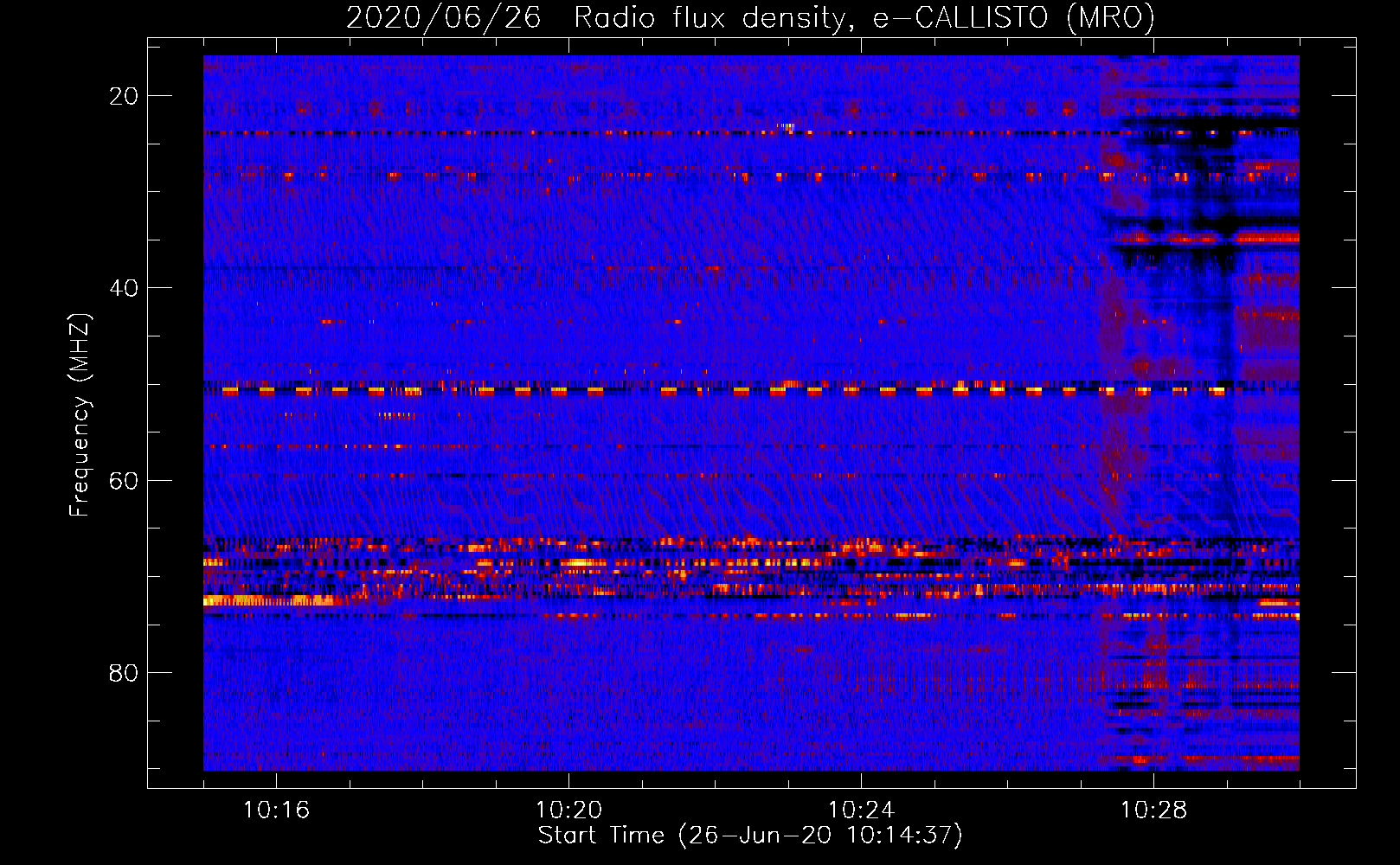Click the 10:28 time tick label
This screenshot has height=865, width=1400.
coord(1153,811)
